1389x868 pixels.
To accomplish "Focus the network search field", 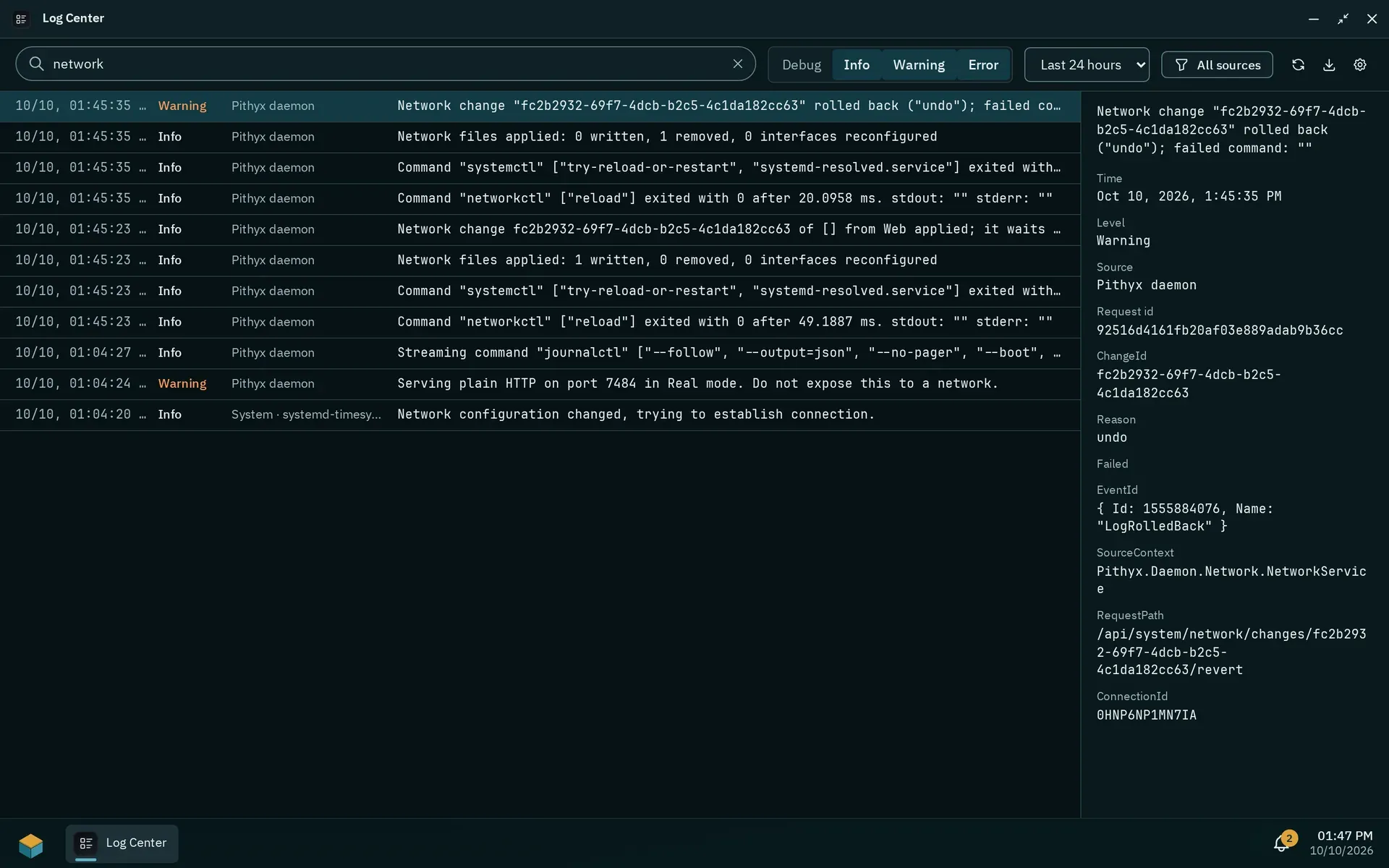I will (385, 64).
